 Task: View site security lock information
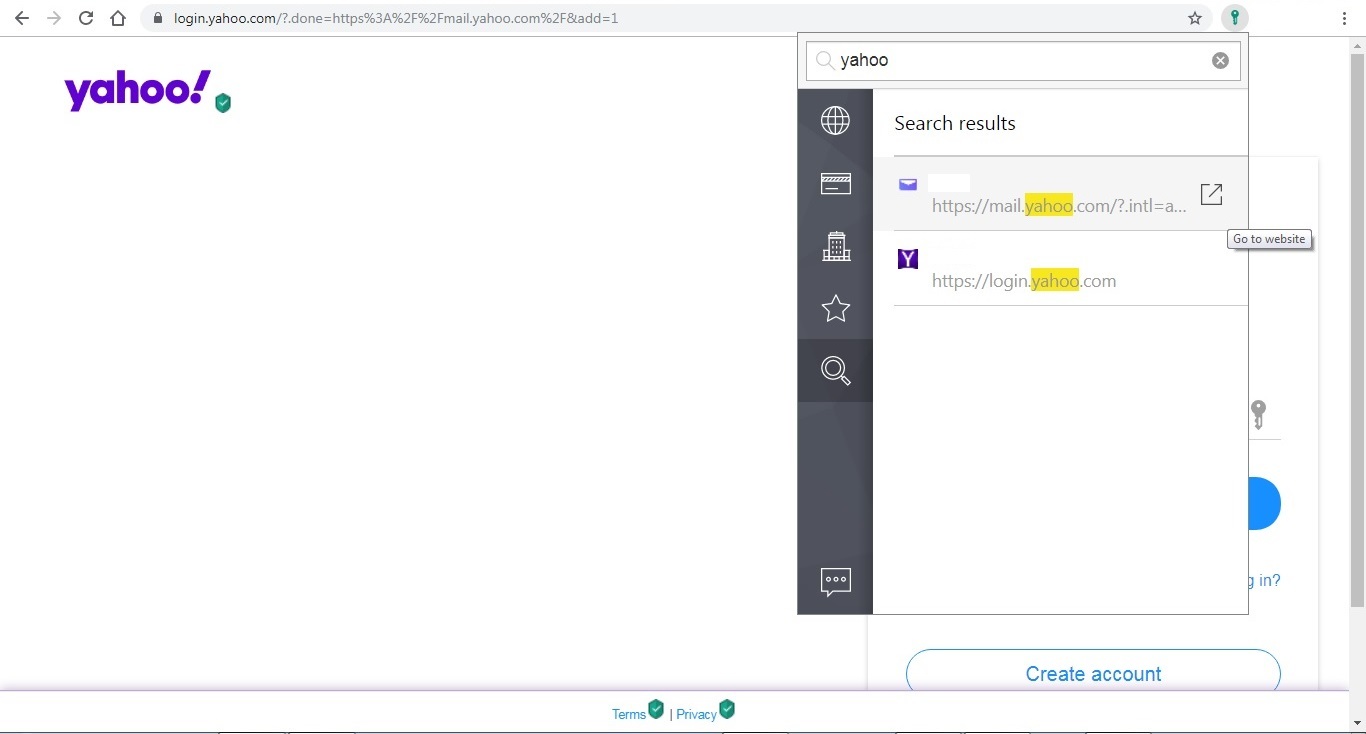pyautogui.click(x=157, y=18)
